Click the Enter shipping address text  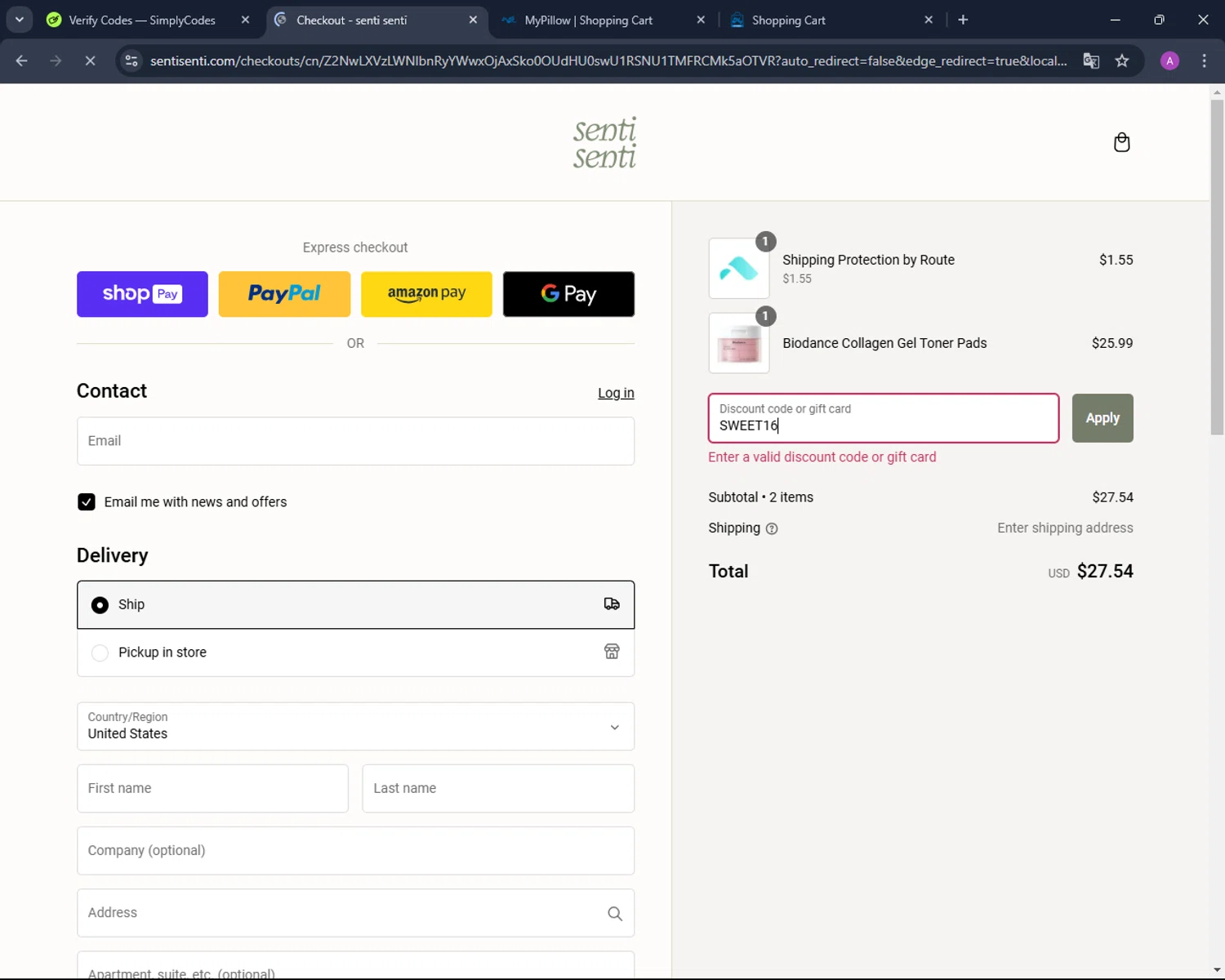1065,528
